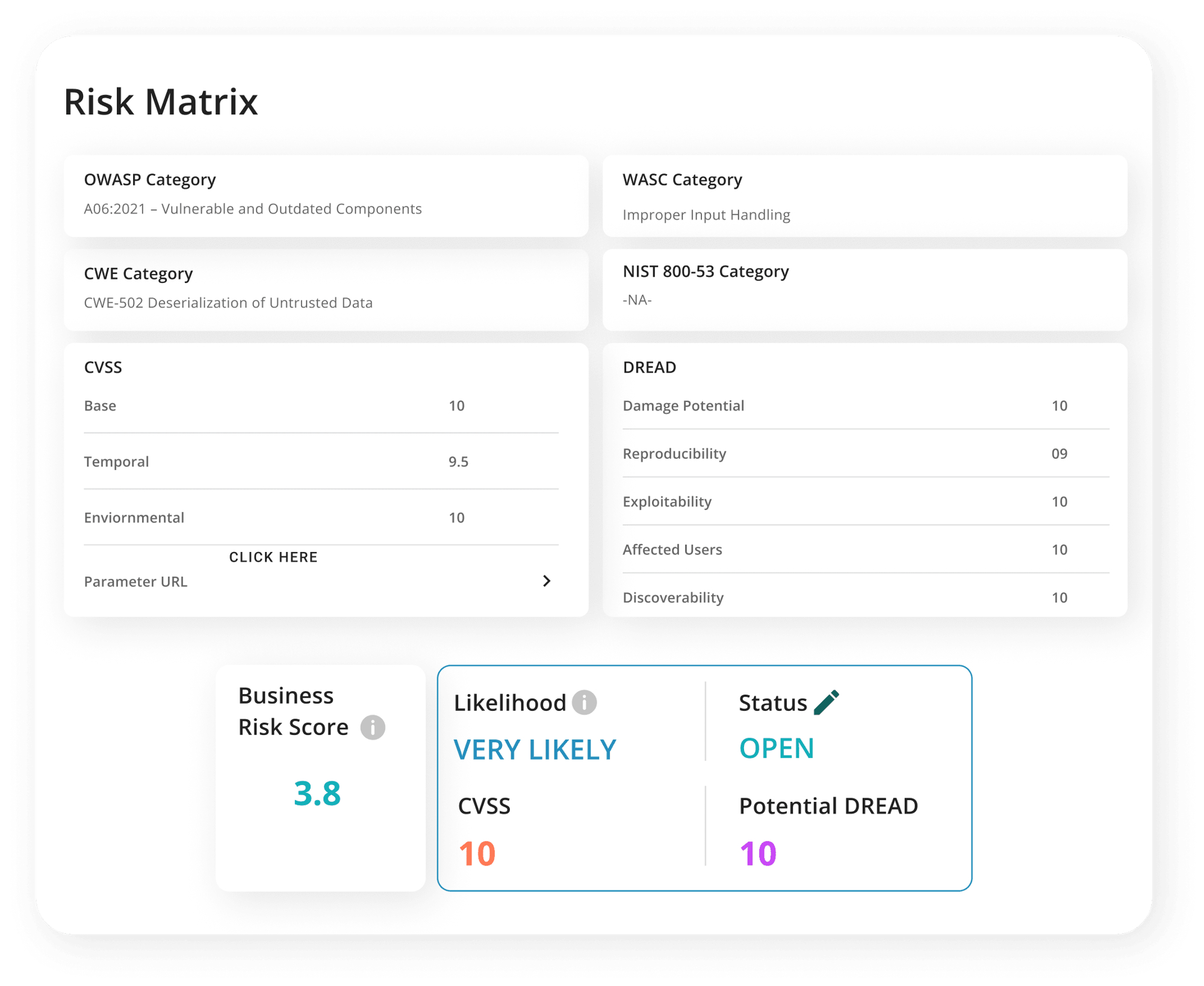The image size is (1204, 986).
Task: Select the A06:2021 Vulnerable and Outdated Components text
Action: coord(253,209)
